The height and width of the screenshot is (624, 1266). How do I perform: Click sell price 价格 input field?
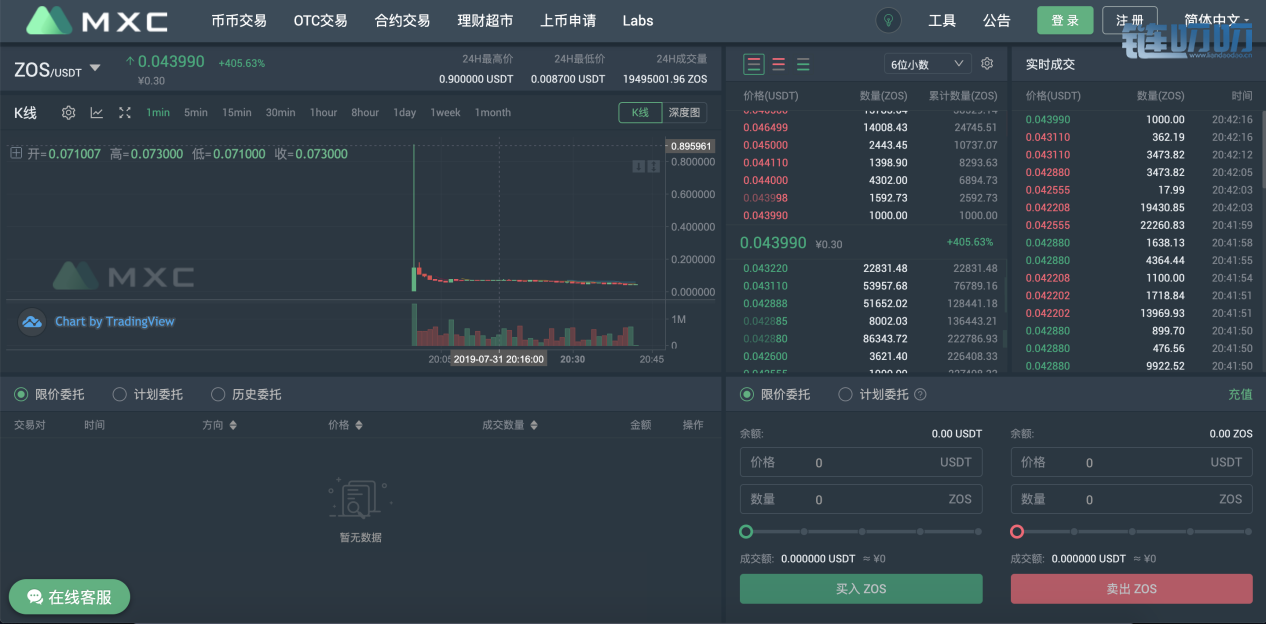point(1131,462)
